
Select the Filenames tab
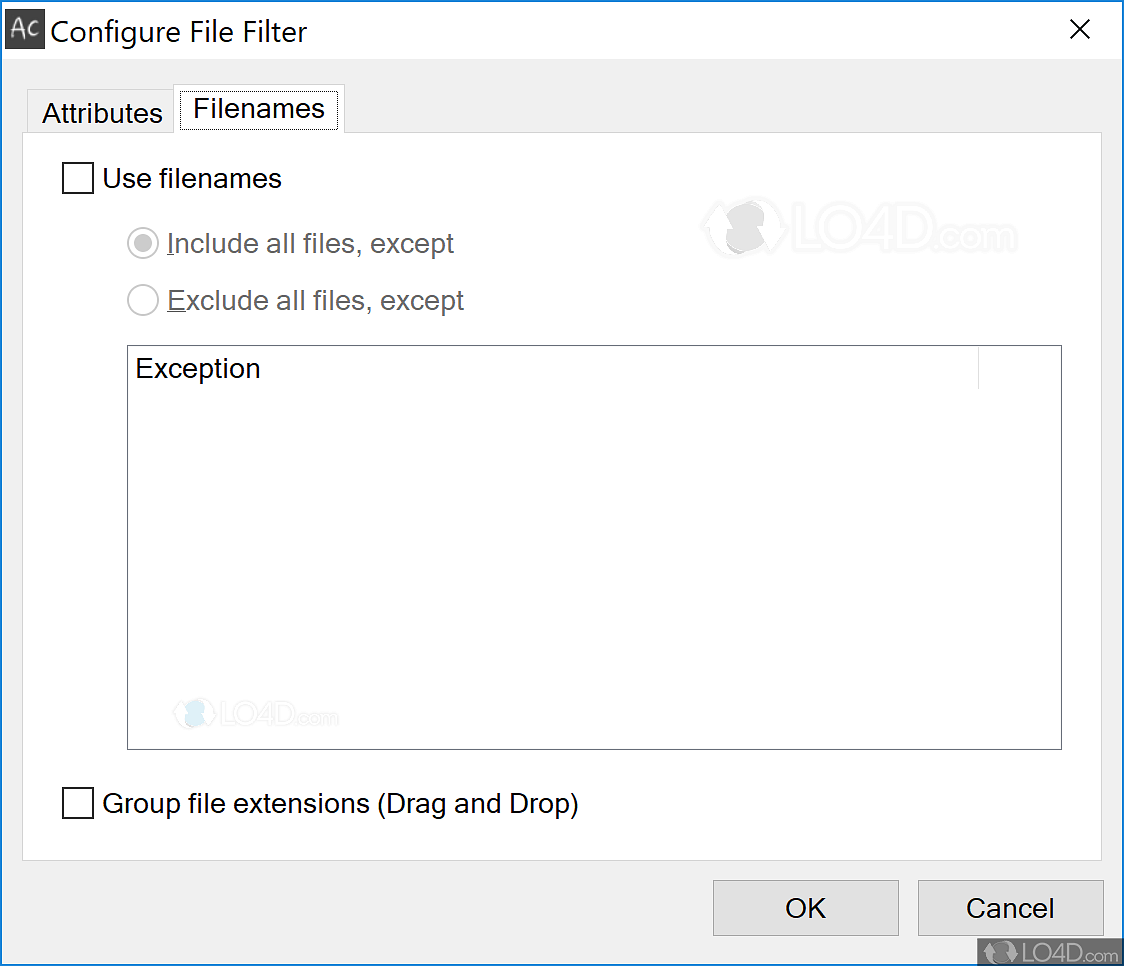coord(259,108)
